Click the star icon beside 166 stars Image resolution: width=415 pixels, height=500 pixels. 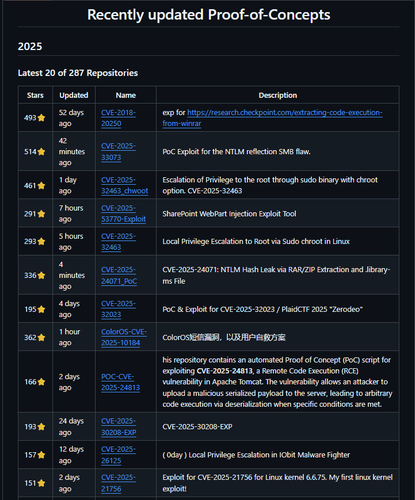[x=41, y=382]
